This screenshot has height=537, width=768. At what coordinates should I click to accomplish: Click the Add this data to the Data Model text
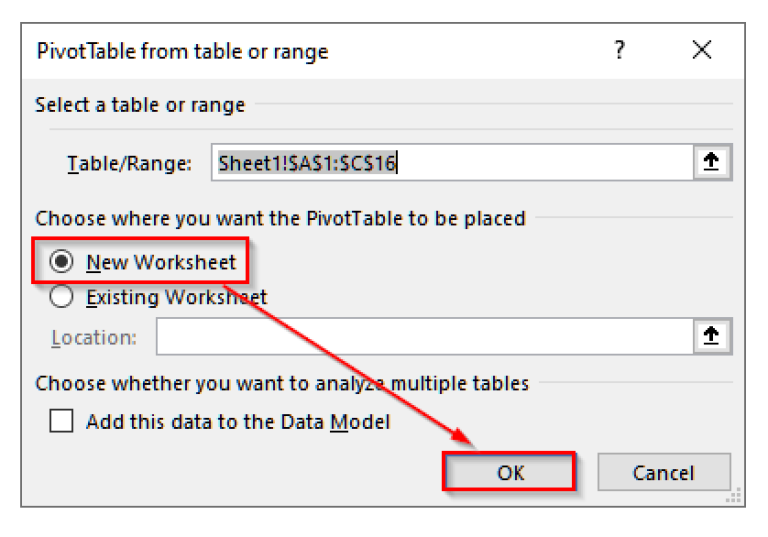(x=238, y=422)
